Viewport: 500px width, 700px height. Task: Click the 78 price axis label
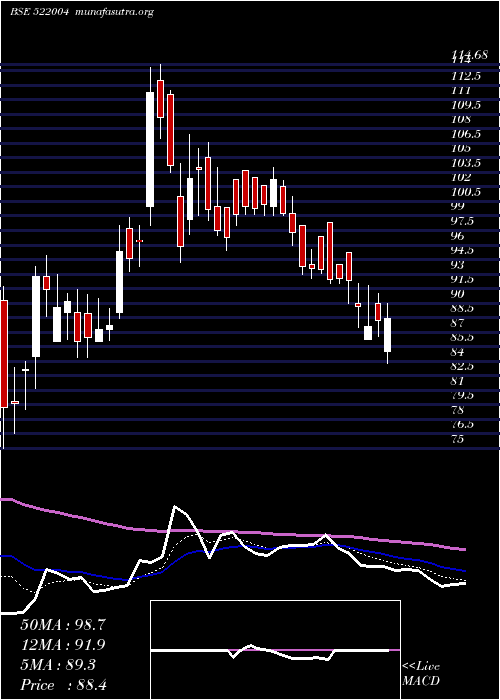458,410
